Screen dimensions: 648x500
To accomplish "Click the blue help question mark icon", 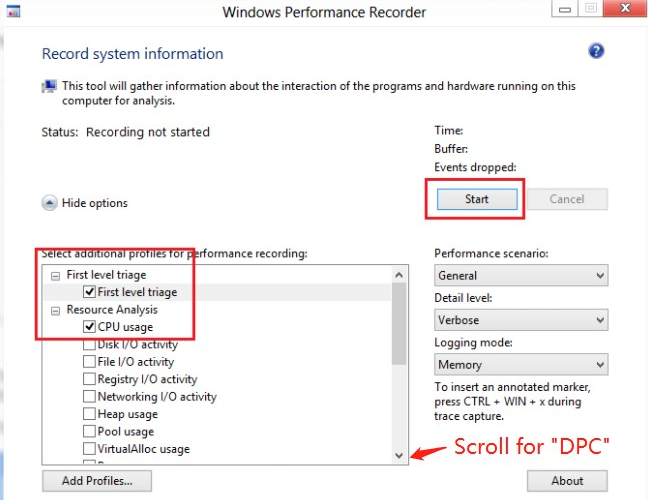I will 596,51.
